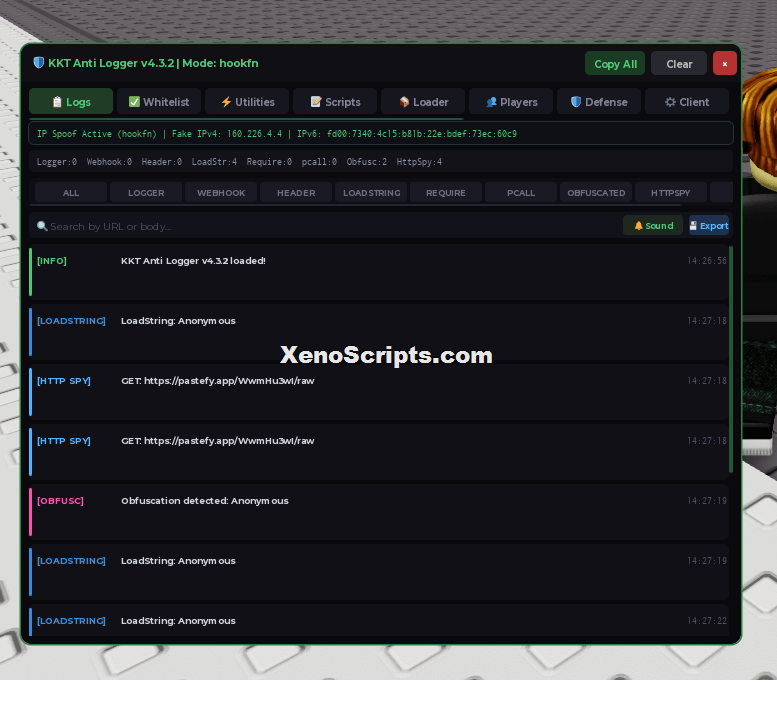
Task: Click the clipboard icon on Logs tab
Action: [x=57, y=102]
